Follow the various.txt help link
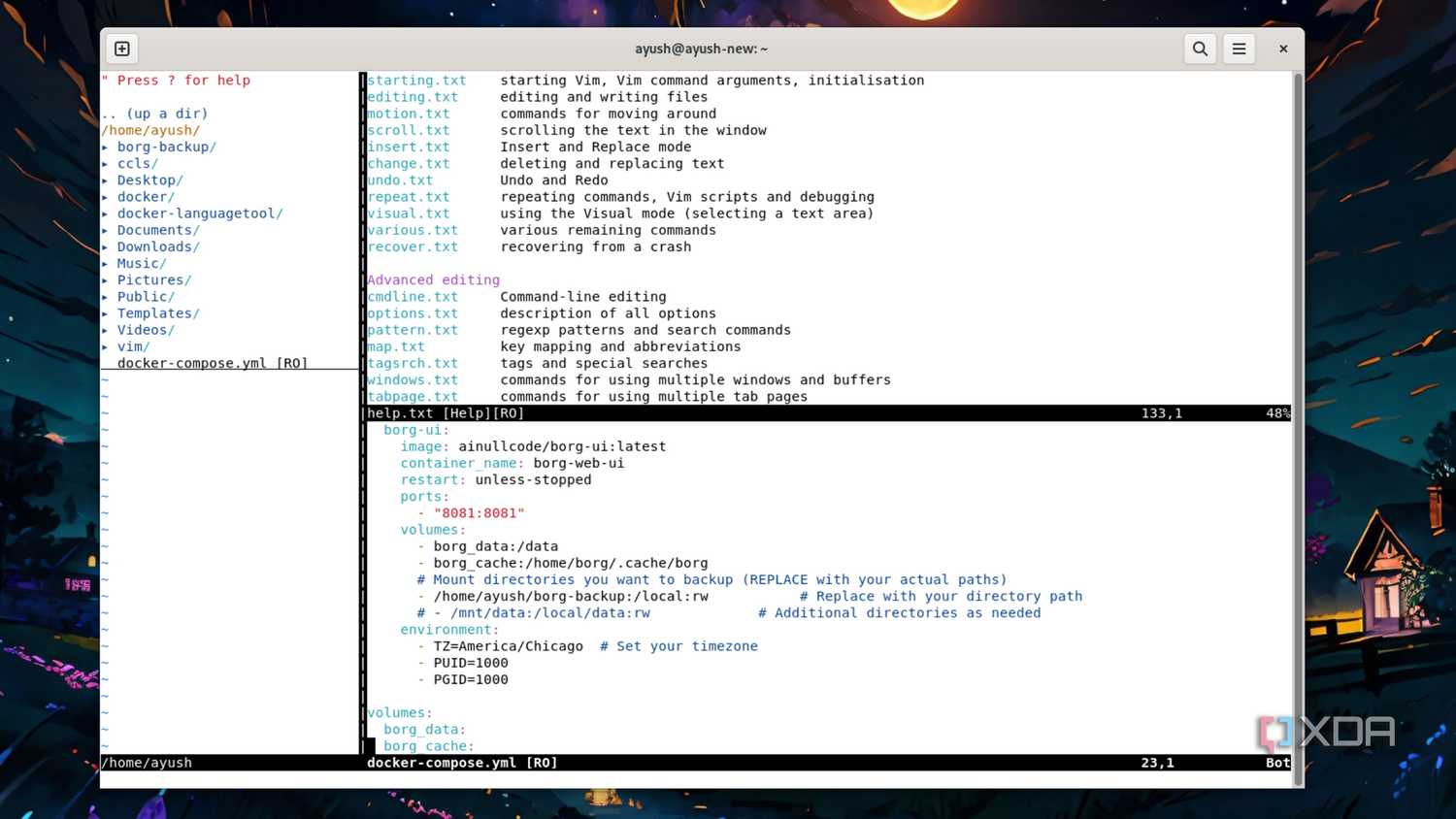This screenshot has height=819, width=1456. click(413, 230)
